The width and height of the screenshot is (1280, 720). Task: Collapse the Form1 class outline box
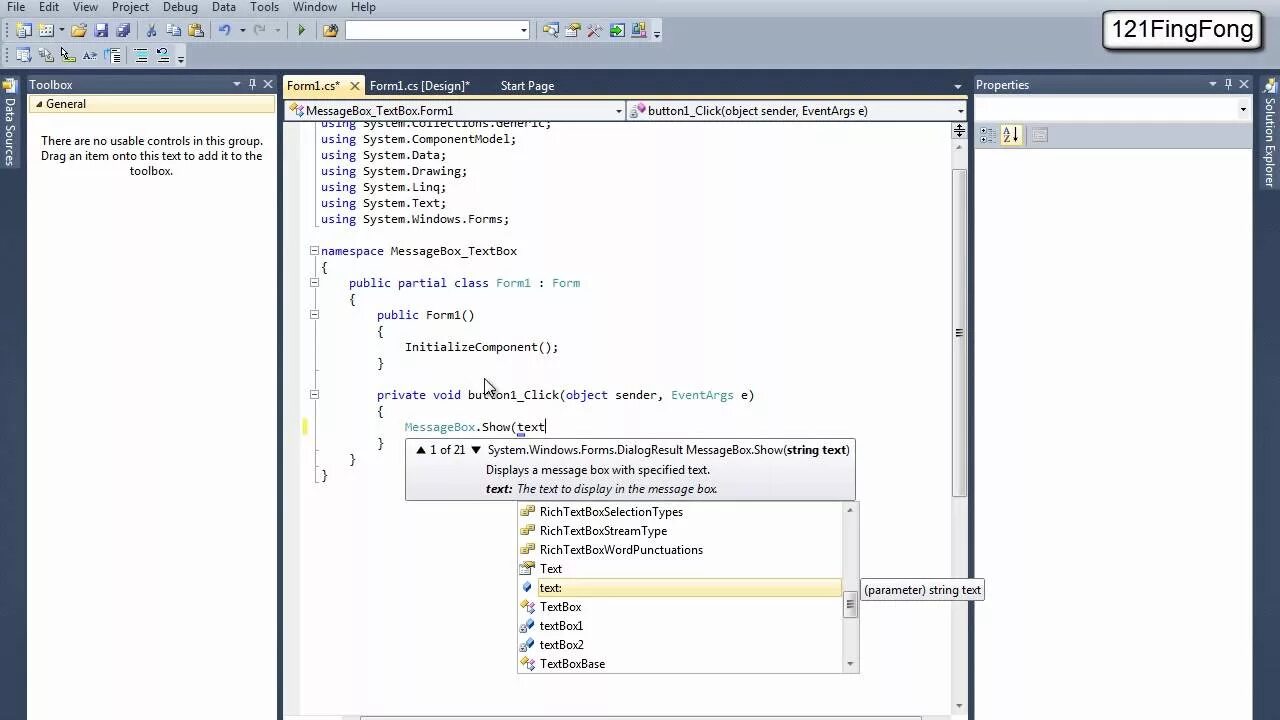click(x=313, y=283)
